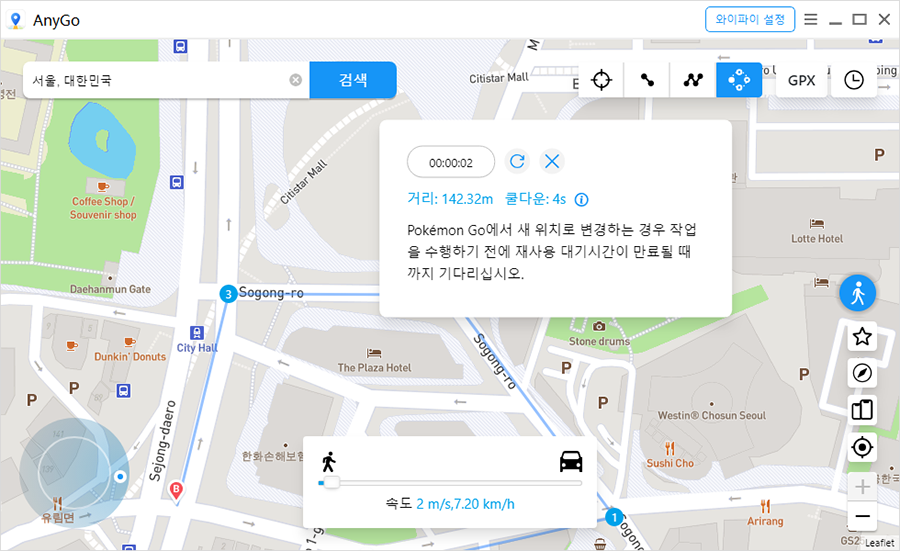
Task: Click the 검색 search button
Action: point(353,80)
